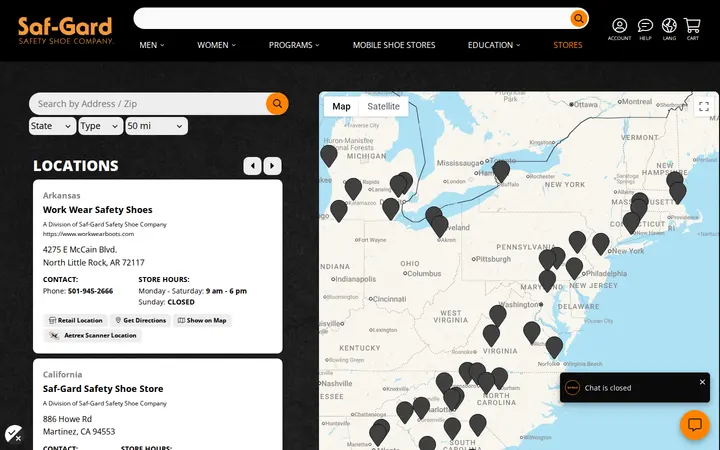Viewport: 720px width, 450px height.
Task: Open the workwearboots.com link
Action: 88,234
